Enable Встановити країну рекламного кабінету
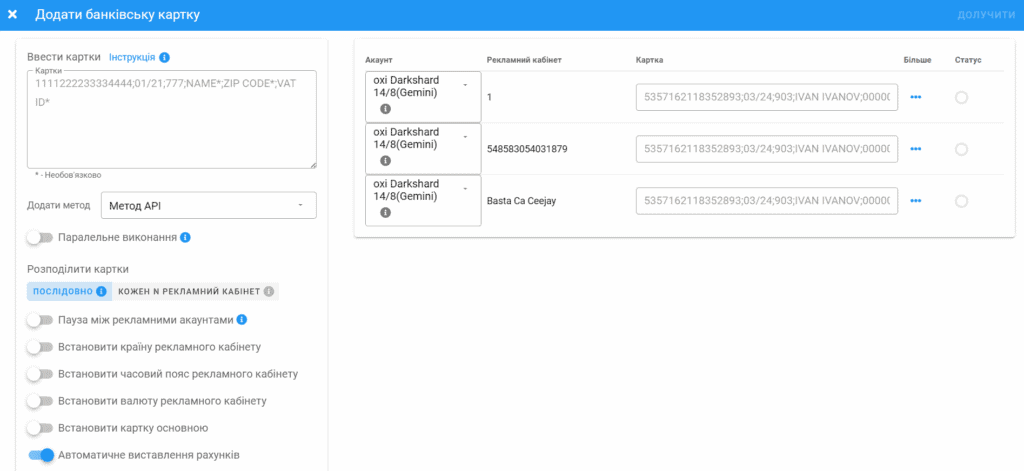This screenshot has width=1024, height=471. pyautogui.click(x=40, y=348)
